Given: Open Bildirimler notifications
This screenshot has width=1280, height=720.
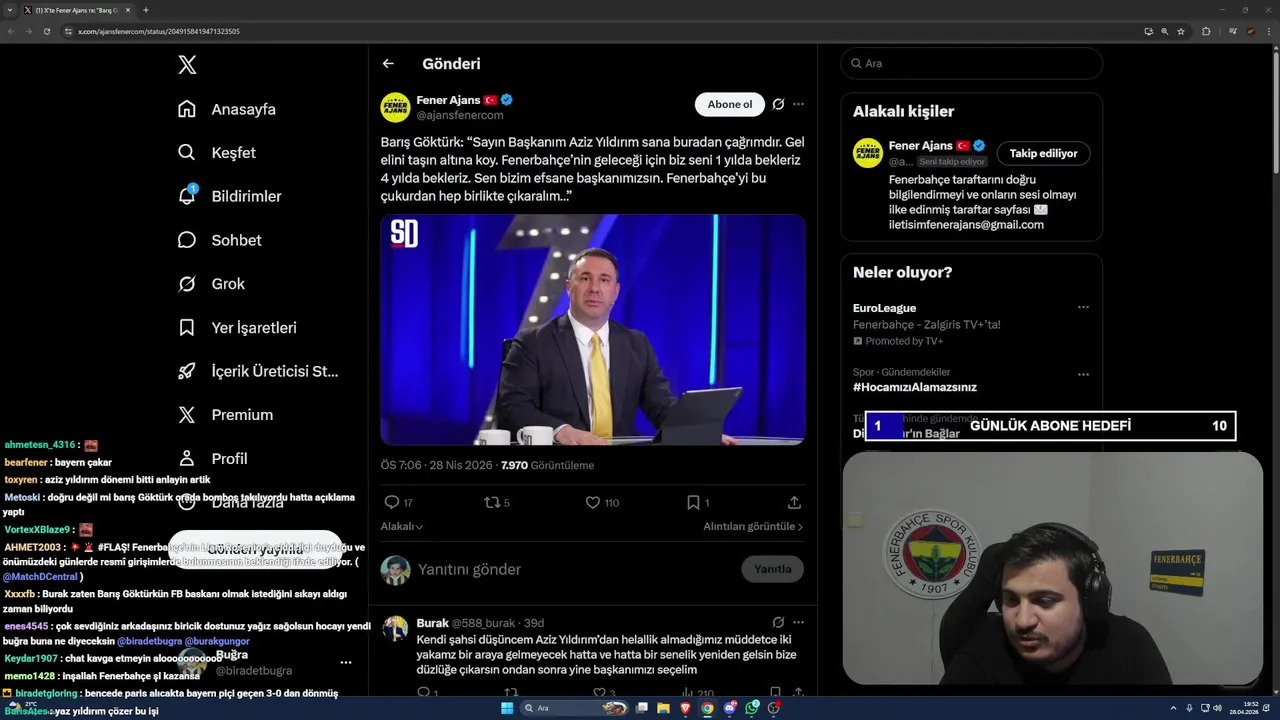Looking at the screenshot, I should point(229,196).
